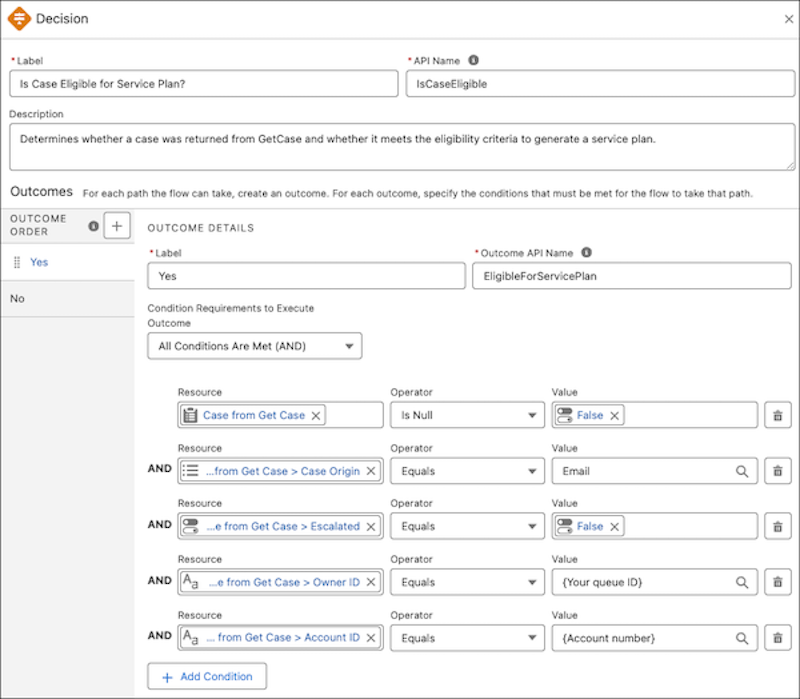Viewport: 800px width, 699px height.
Task: Remove the False pill from Escalated value
Action: (x=615, y=526)
